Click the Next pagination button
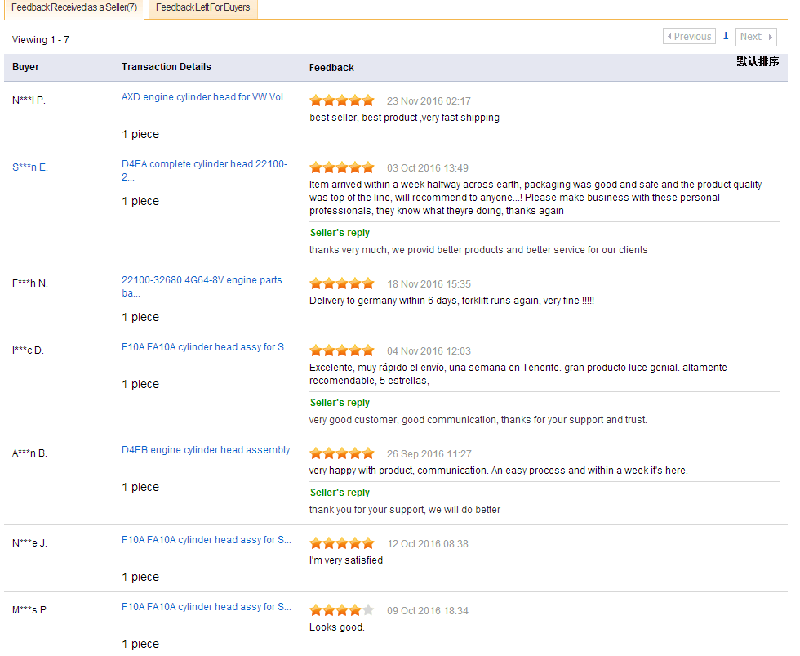Screen dimensions: 800x656 tap(753, 35)
